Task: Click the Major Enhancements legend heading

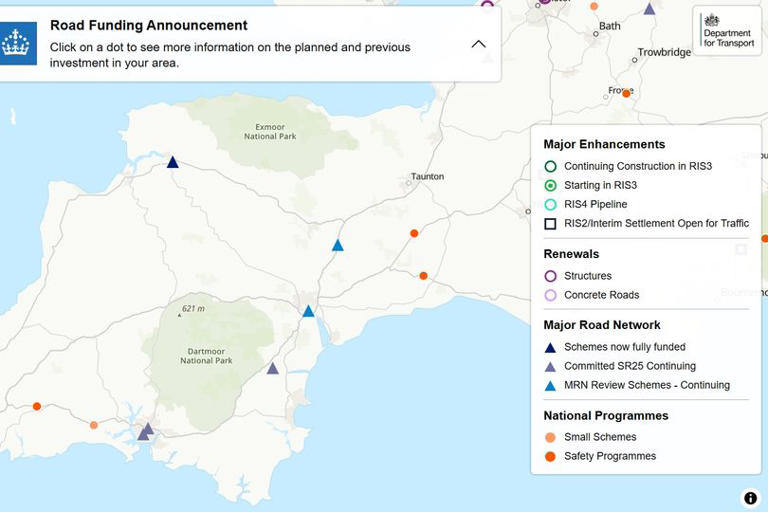Action: [604, 144]
